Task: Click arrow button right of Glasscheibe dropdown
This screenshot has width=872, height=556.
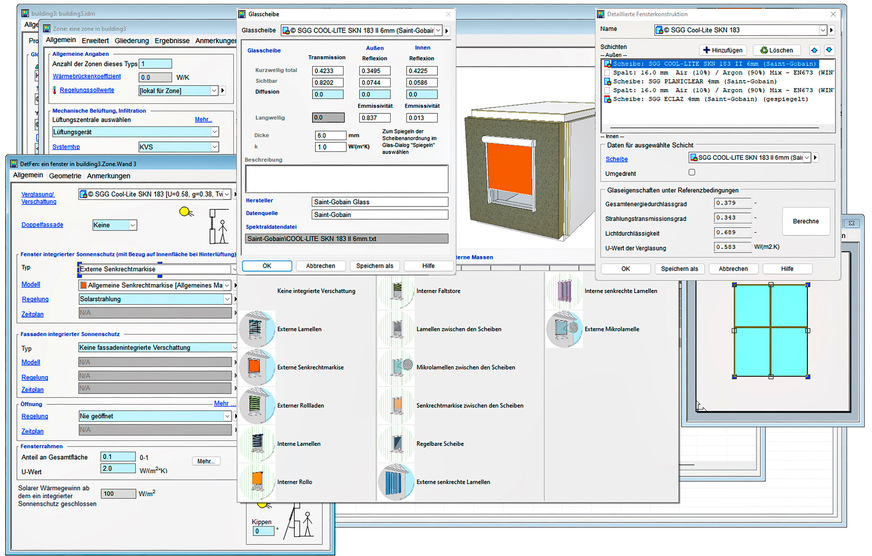Action: coord(447,31)
